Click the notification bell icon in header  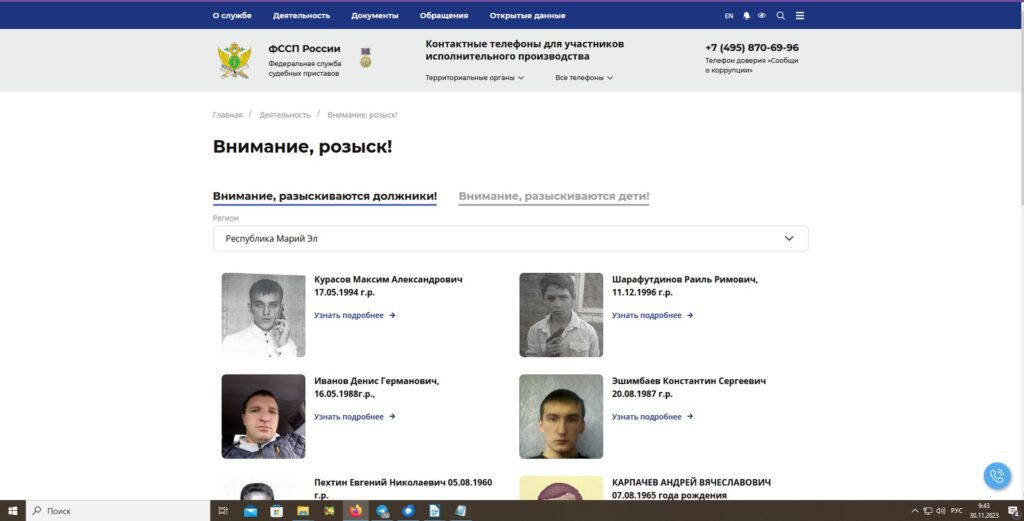click(x=746, y=16)
